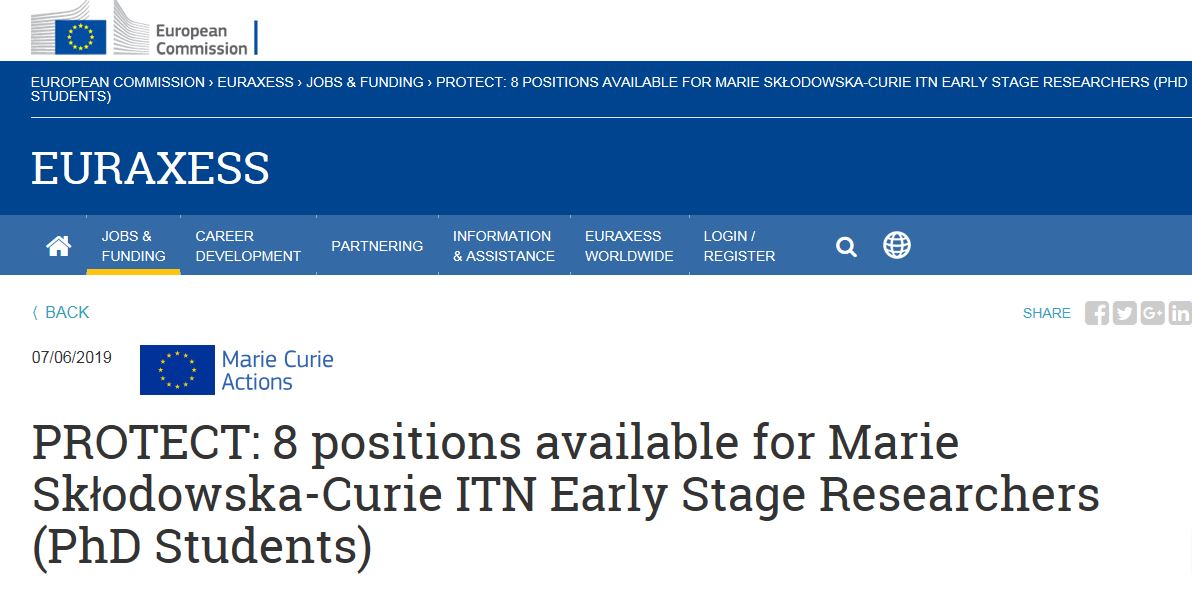Click Jobs & Funding breadcrumb link
This screenshot has height=601, width=1192.
click(365, 82)
